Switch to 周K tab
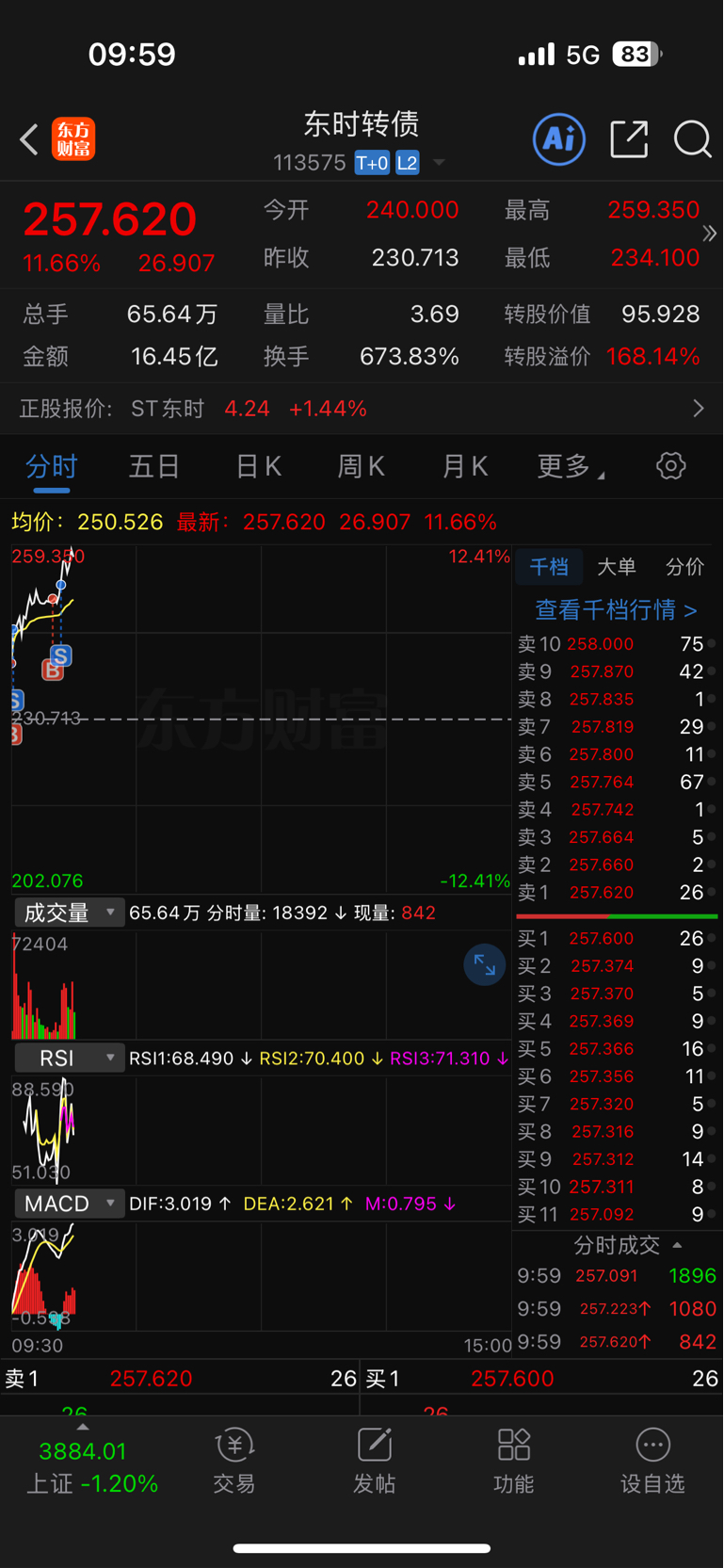The height and width of the screenshot is (1568, 724). tap(361, 466)
